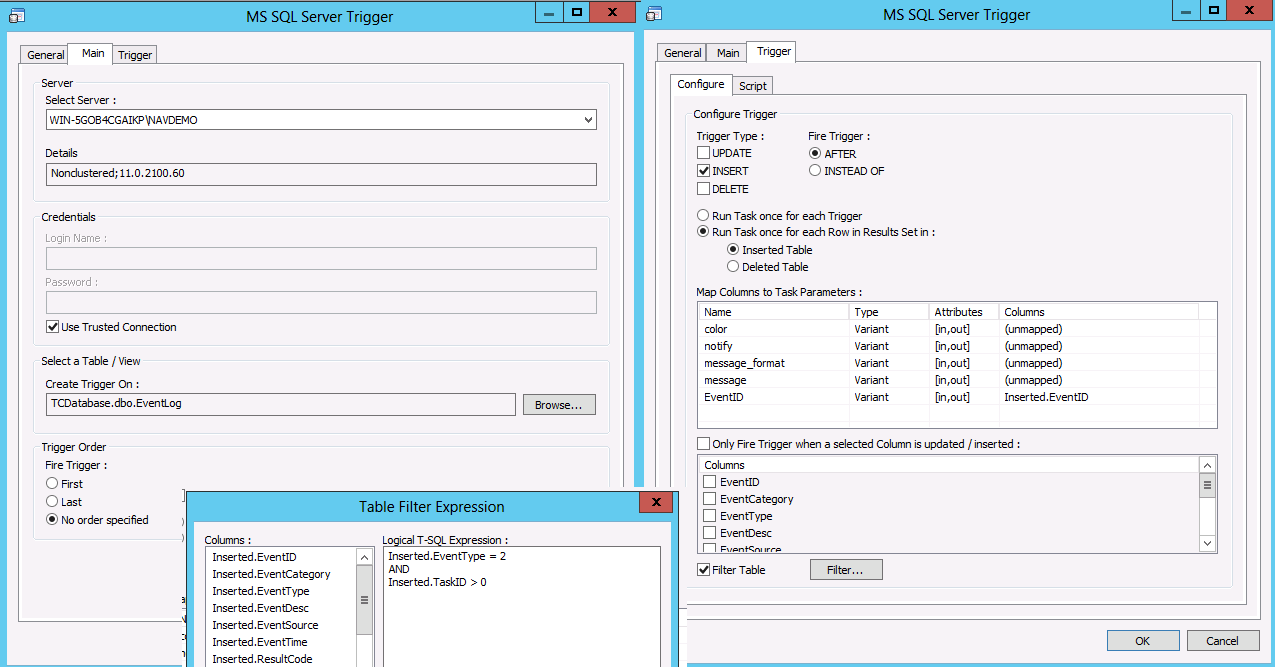Switch to General tab in left window

45,54
